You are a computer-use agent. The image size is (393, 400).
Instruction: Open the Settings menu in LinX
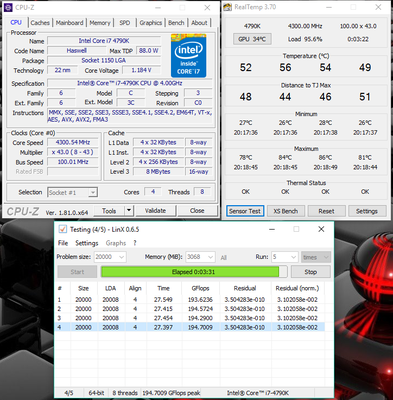87,243
